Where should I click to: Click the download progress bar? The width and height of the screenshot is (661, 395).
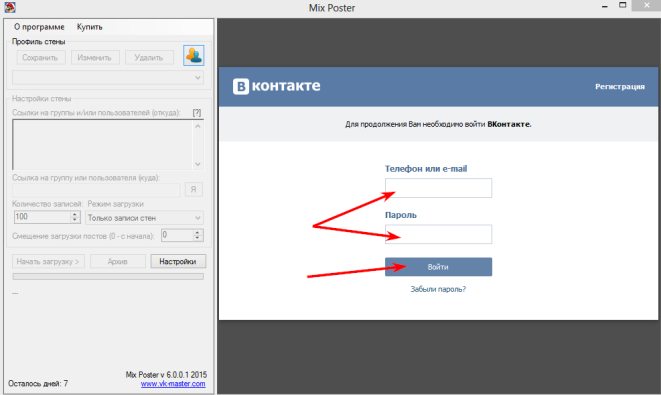pyautogui.click(x=108, y=277)
